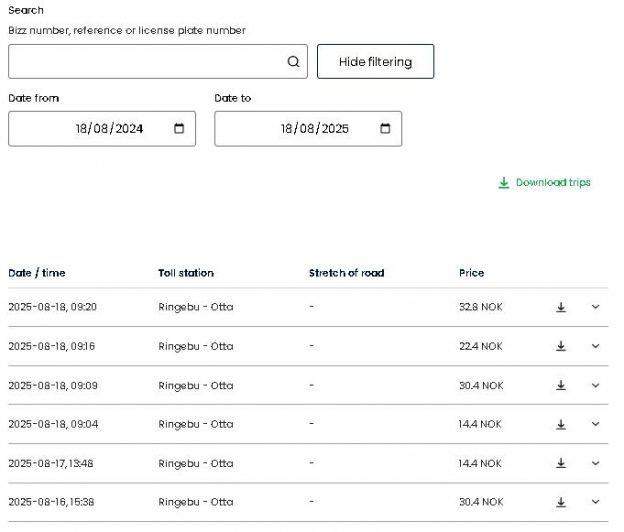Expand details of the 22.4 NOK trip
Viewport: 624px width, 532px height.
point(595,346)
